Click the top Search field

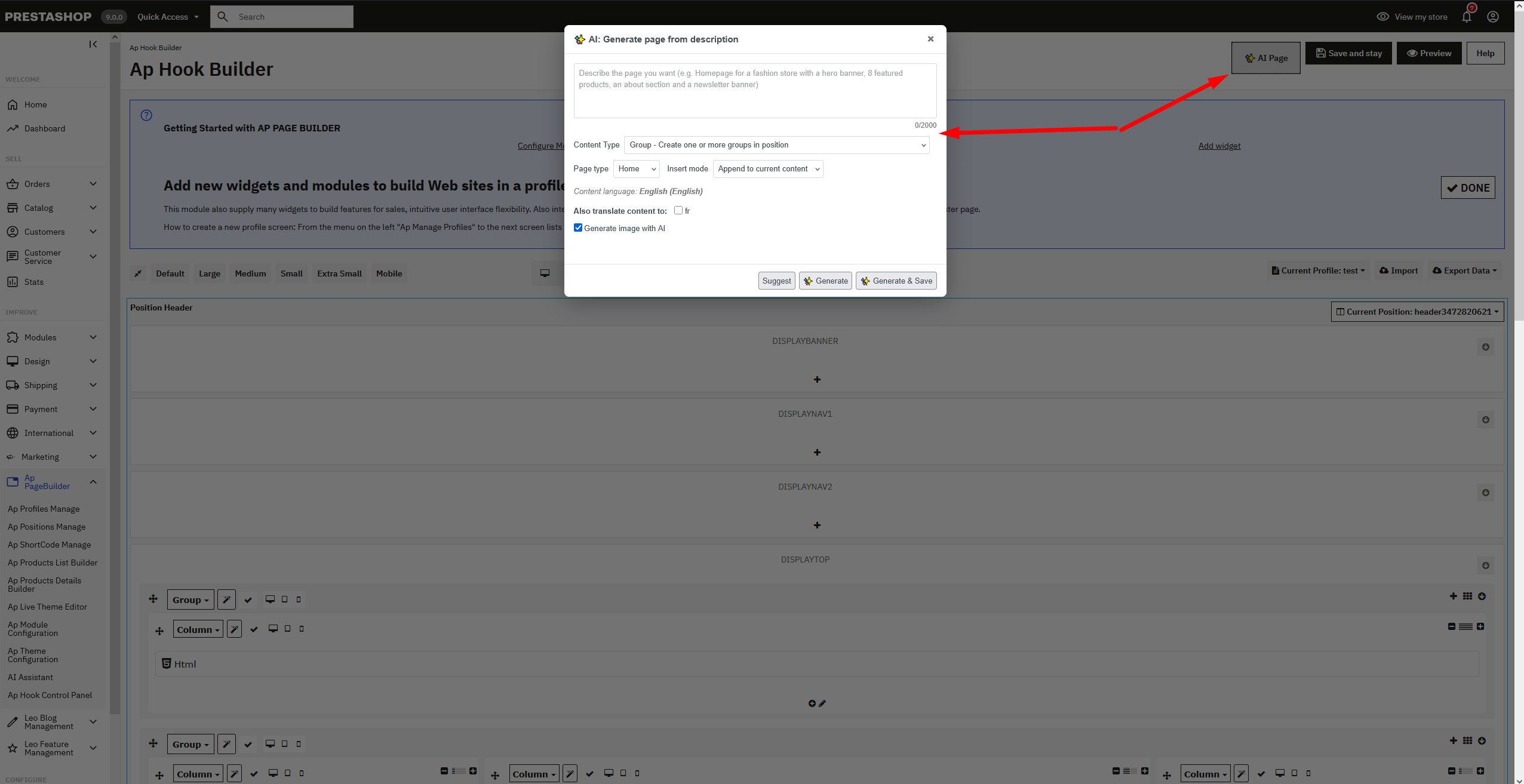[282, 17]
